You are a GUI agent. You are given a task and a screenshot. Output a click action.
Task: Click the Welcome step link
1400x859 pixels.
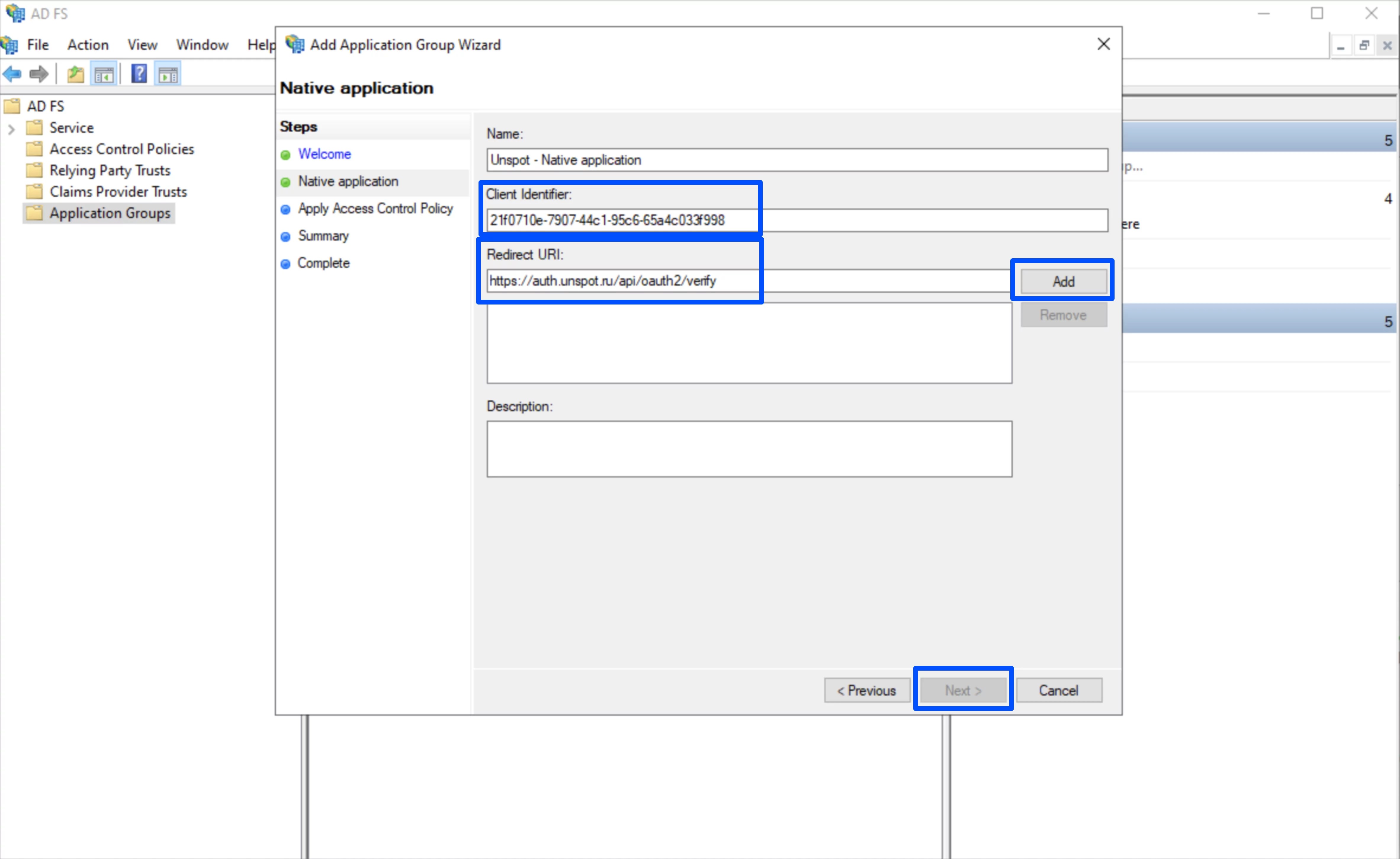pos(325,154)
